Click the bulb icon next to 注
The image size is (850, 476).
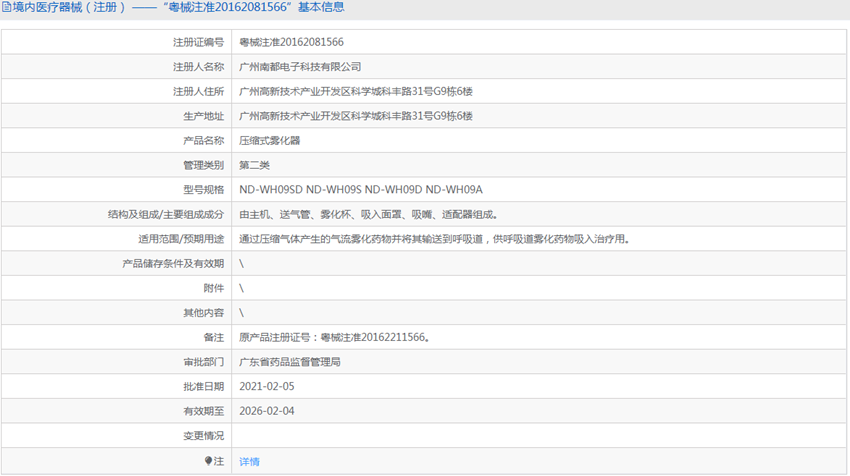[x=208, y=461]
